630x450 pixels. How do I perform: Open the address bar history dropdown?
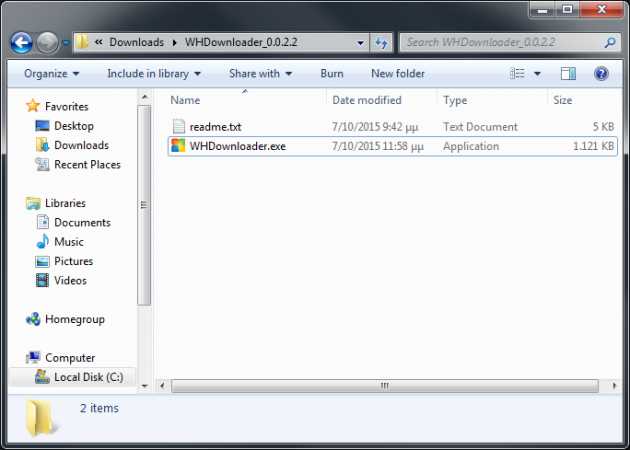360,43
